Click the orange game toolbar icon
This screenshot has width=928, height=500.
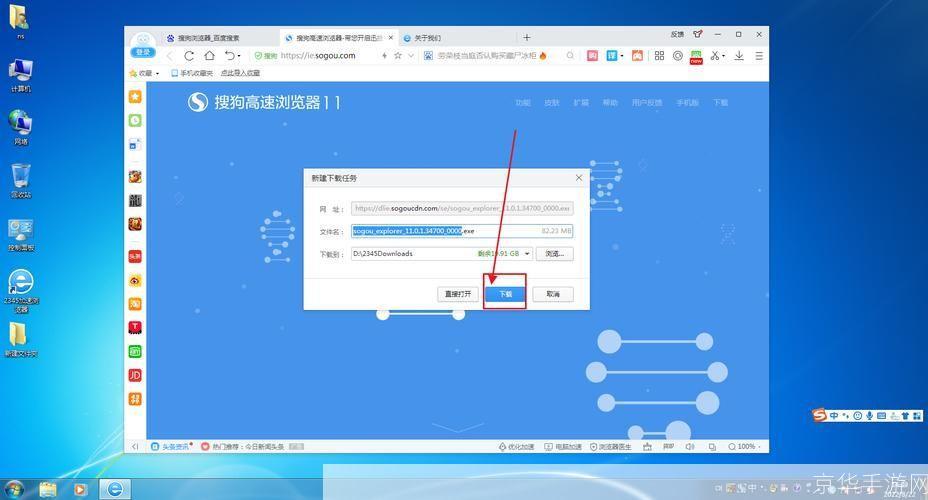pyautogui.click(x=637, y=56)
